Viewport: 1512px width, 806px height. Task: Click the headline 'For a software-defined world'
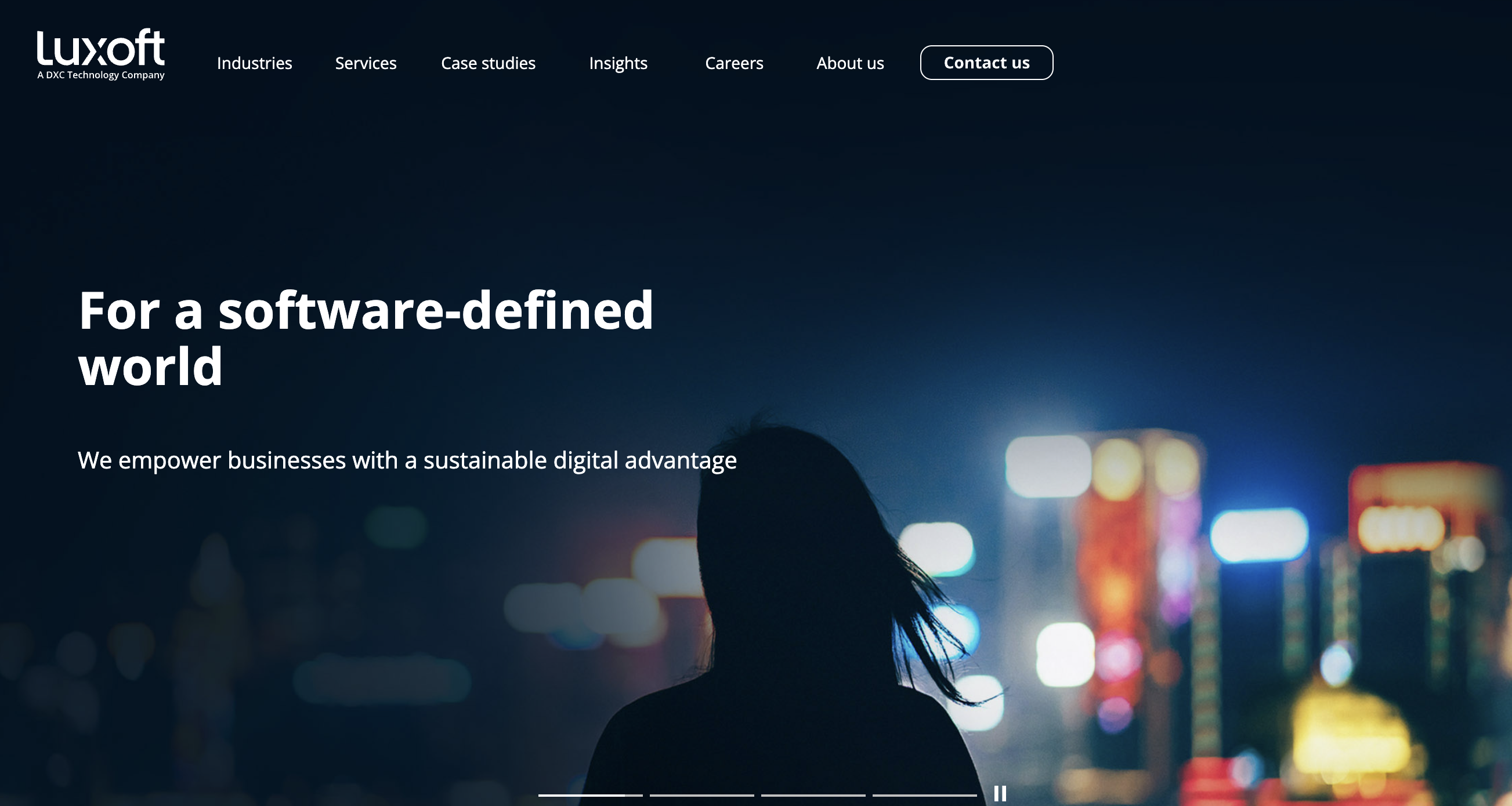(367, 335)
